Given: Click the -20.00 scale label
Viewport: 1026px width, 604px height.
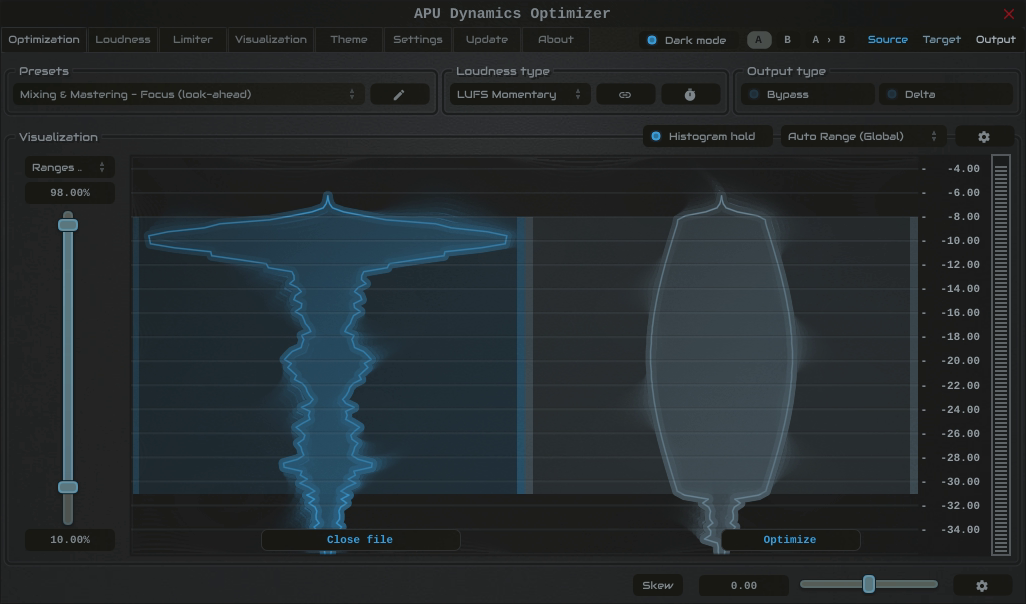Looking at the screenshot, I should [x=960, y=361].
